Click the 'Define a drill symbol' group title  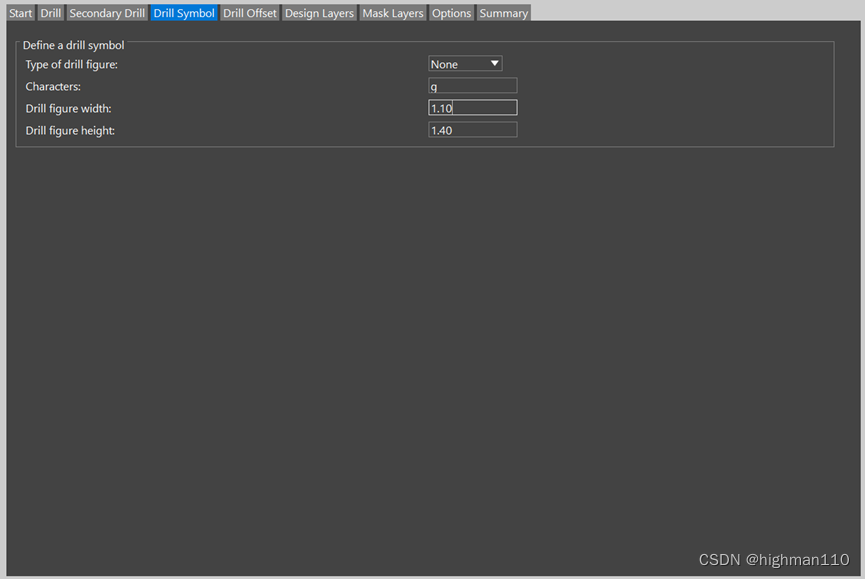[x=74, y=45]
